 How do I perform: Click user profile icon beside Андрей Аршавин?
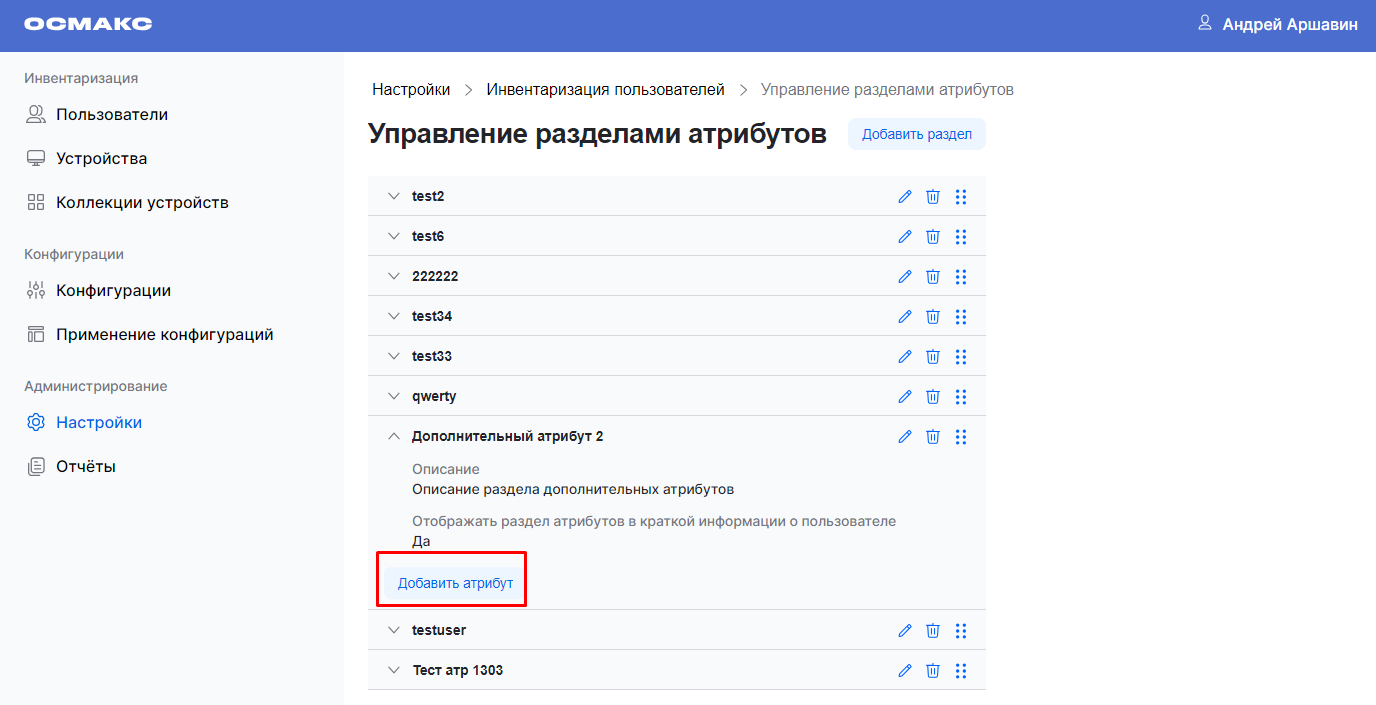1205,23
